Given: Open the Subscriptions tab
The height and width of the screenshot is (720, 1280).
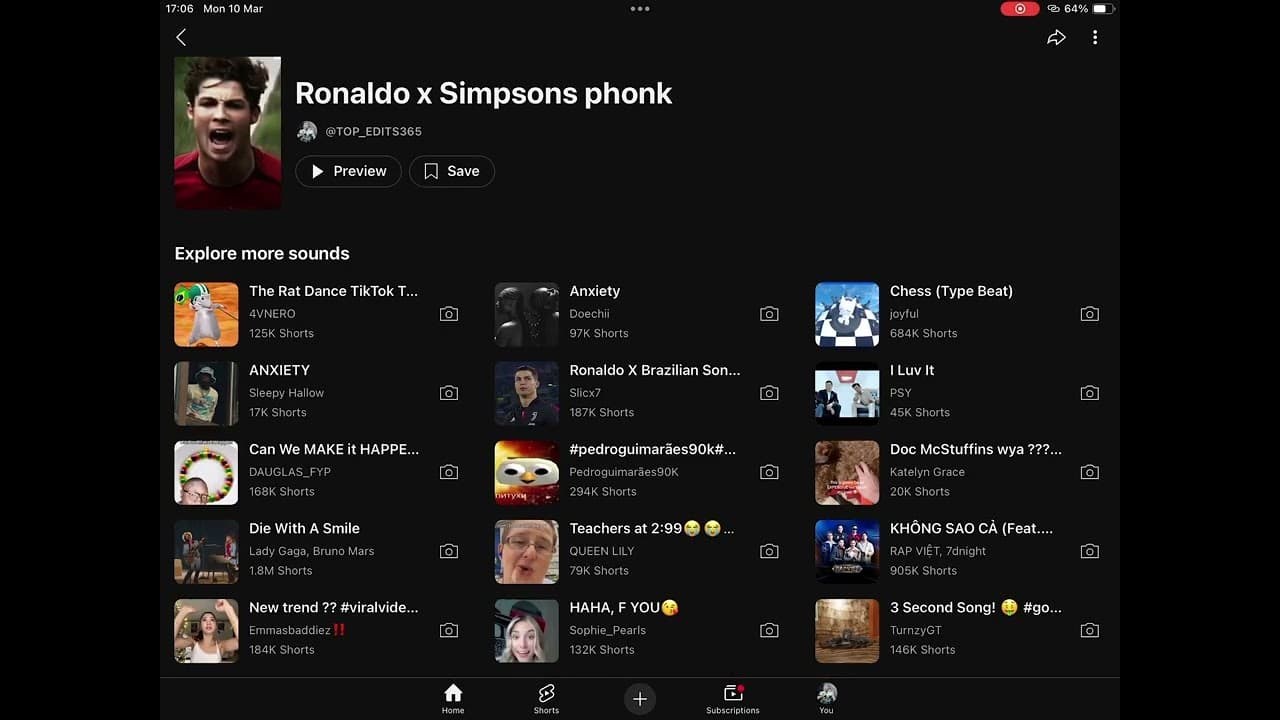Looking at the screenshot, I should coord(733,698).
